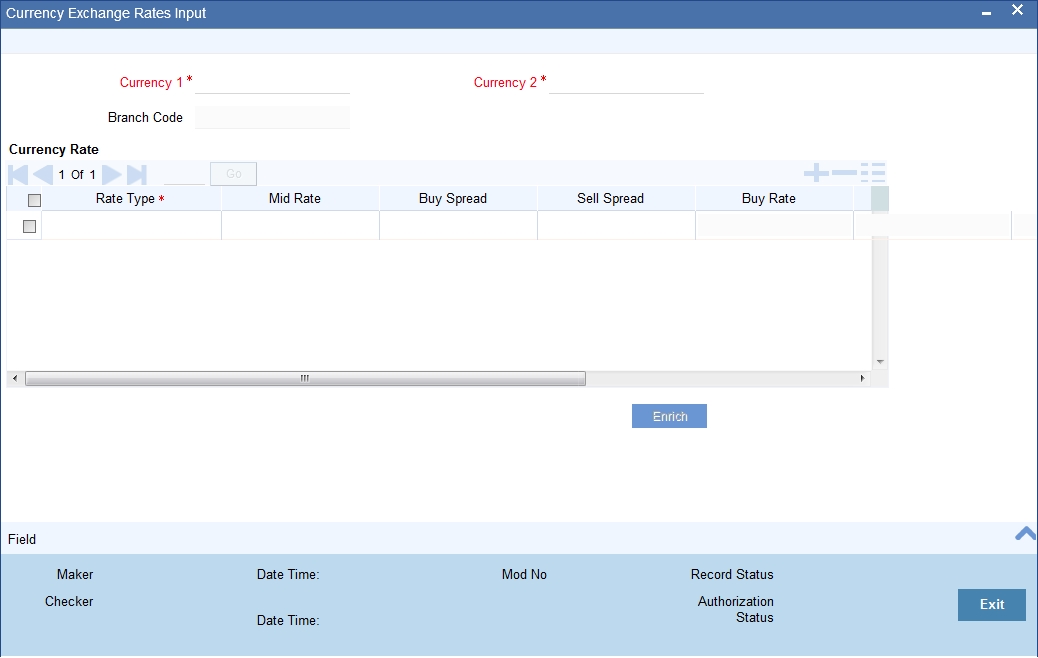
Task: Click the Enrich button
Action: pos(669,416)
